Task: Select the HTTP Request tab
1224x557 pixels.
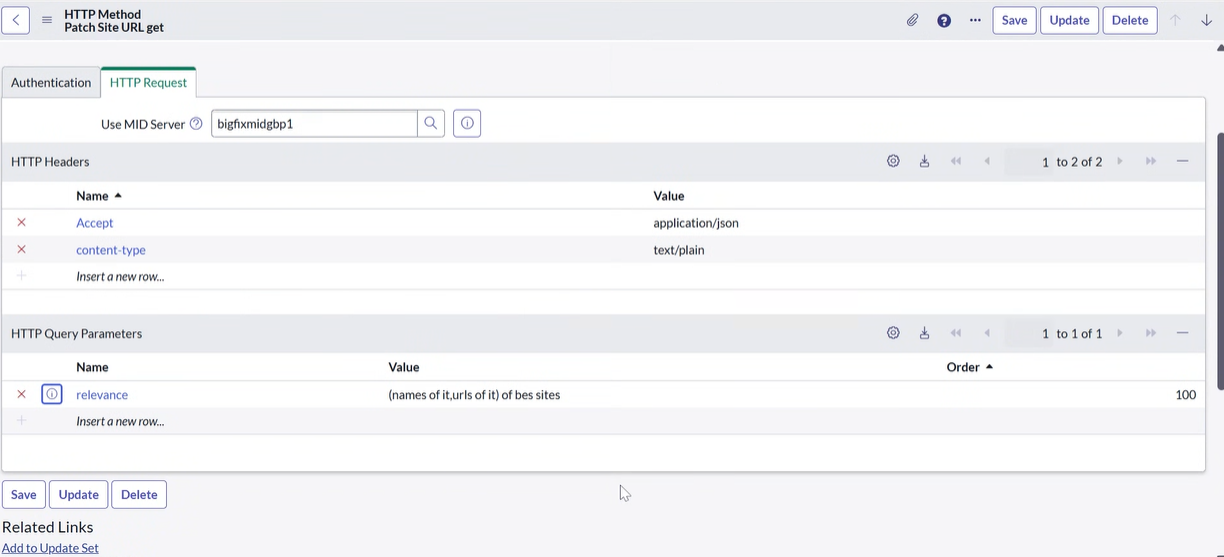Action: point(148,83)
